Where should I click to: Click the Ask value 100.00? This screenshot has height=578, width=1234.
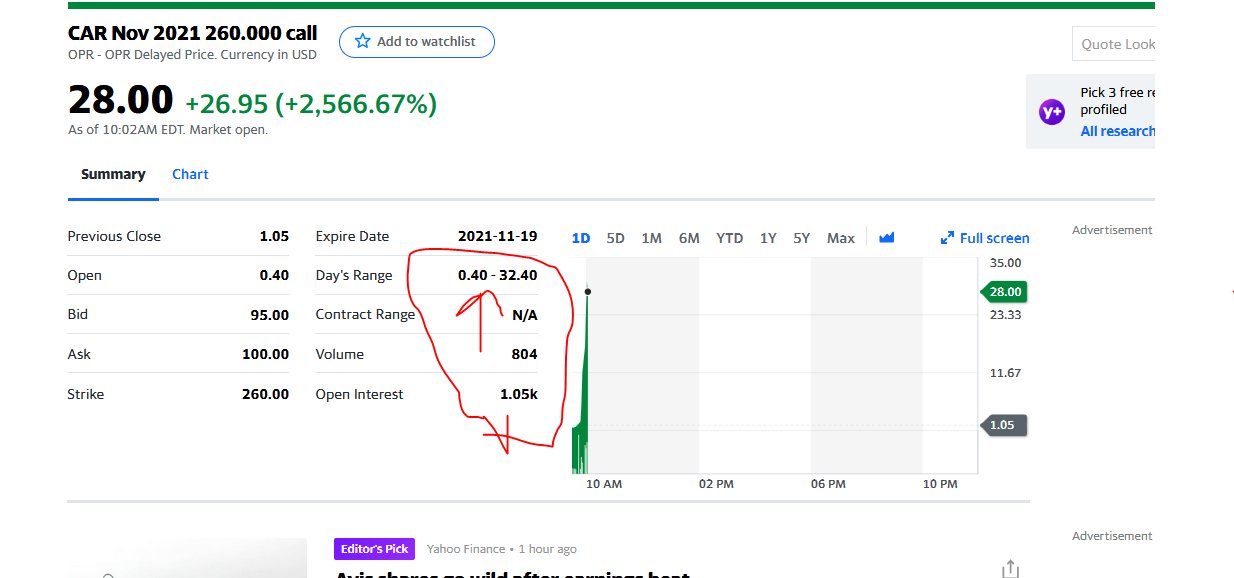[266, 354]
